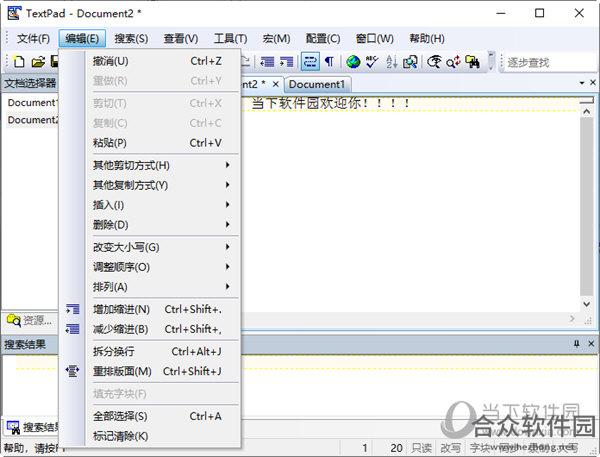Open the 文件(F) menu
Viewport: 600px width, 457px height.
(34, 39)
